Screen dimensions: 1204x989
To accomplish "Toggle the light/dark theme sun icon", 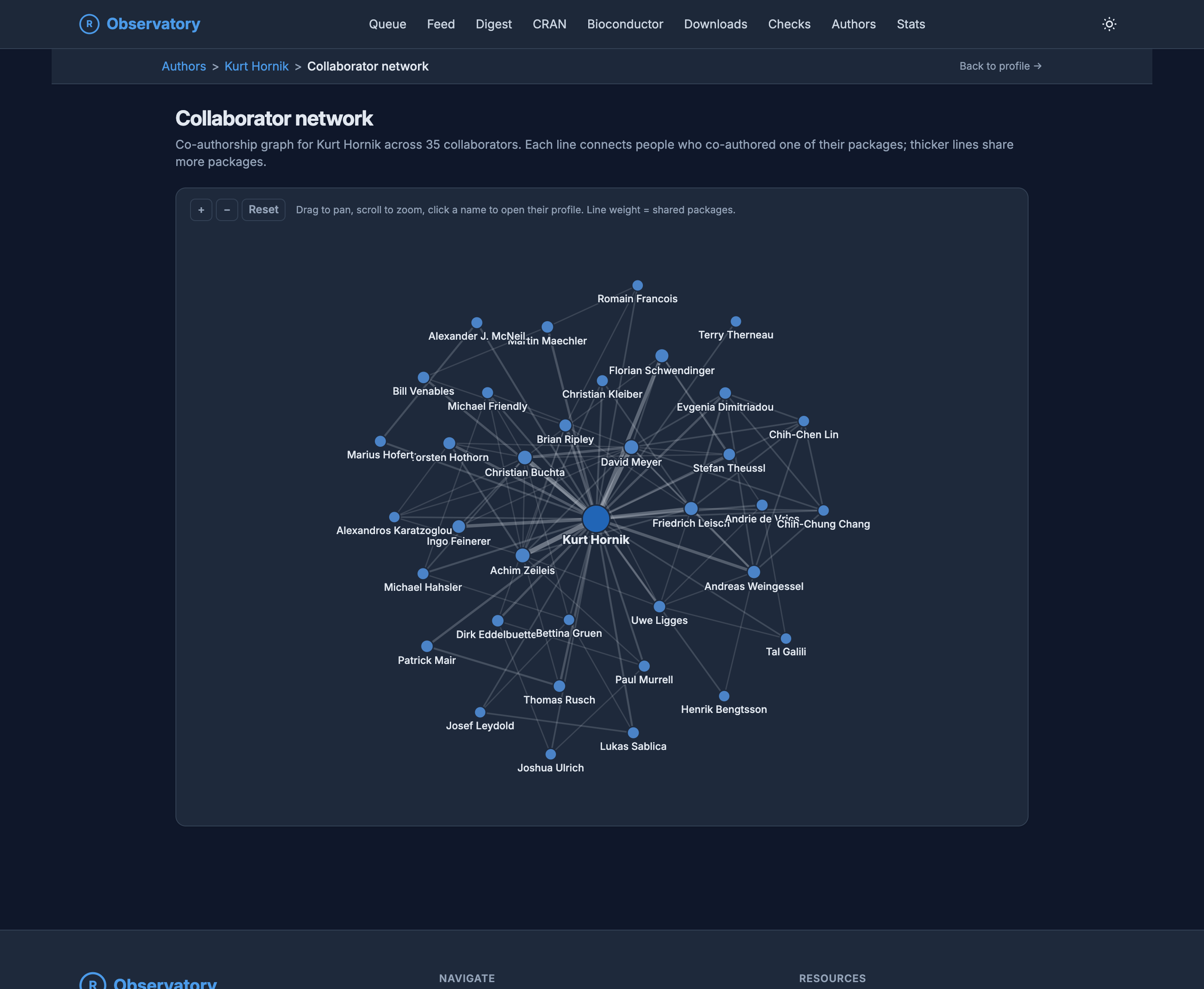I will pyautogui.click(x=1109, y=24).
